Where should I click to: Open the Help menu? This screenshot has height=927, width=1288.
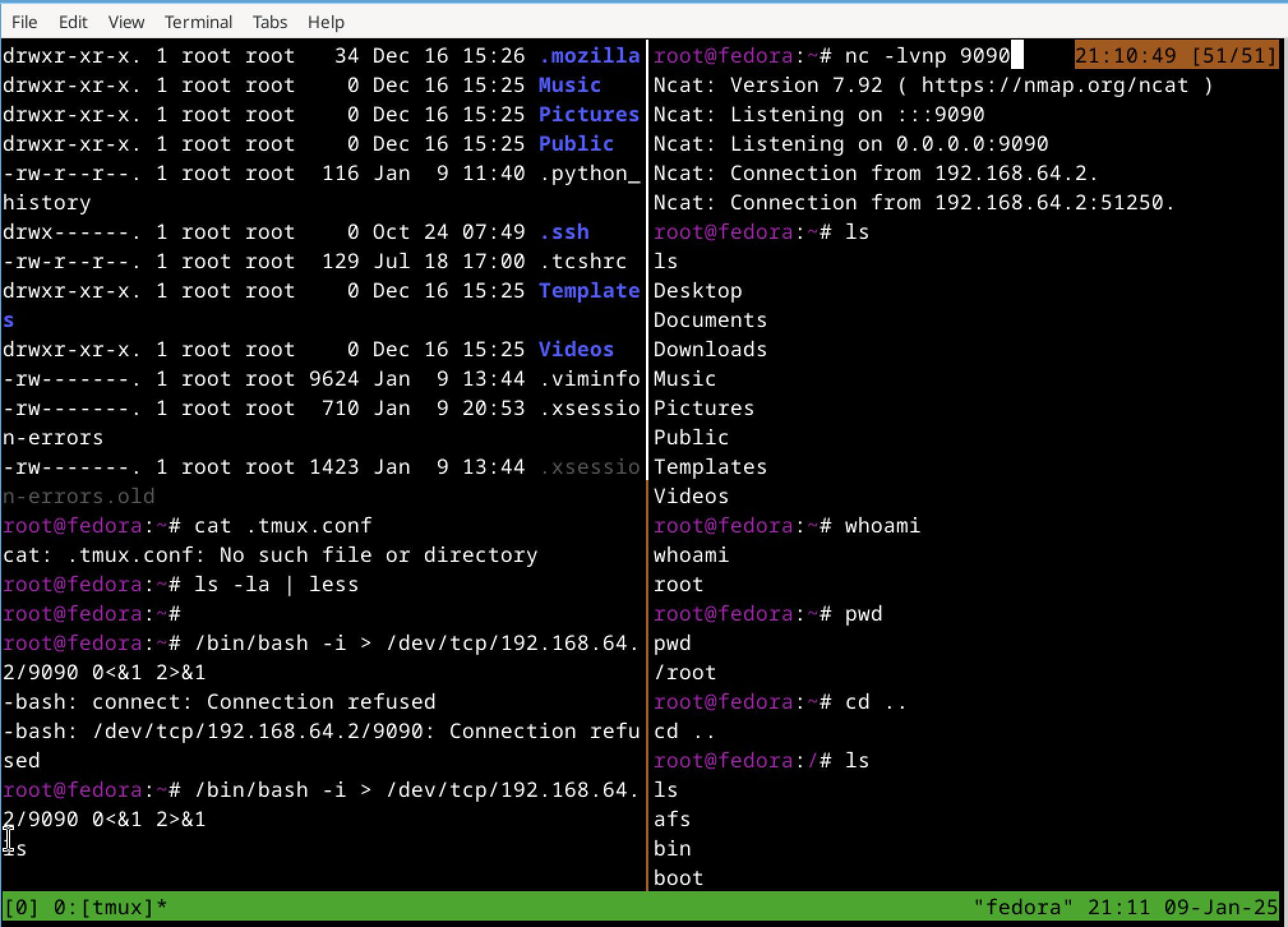[x=326, y=22]
